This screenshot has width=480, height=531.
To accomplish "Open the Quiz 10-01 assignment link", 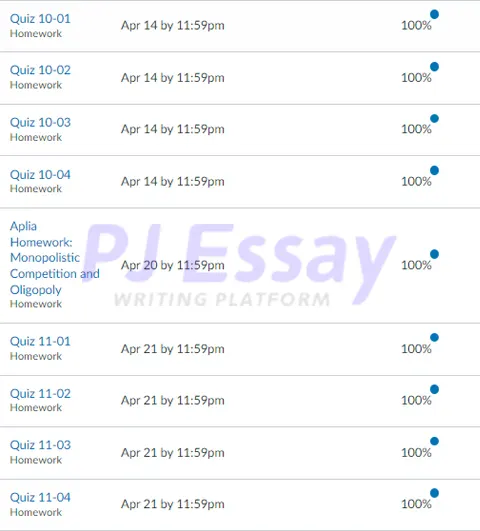I will (40, 18).
